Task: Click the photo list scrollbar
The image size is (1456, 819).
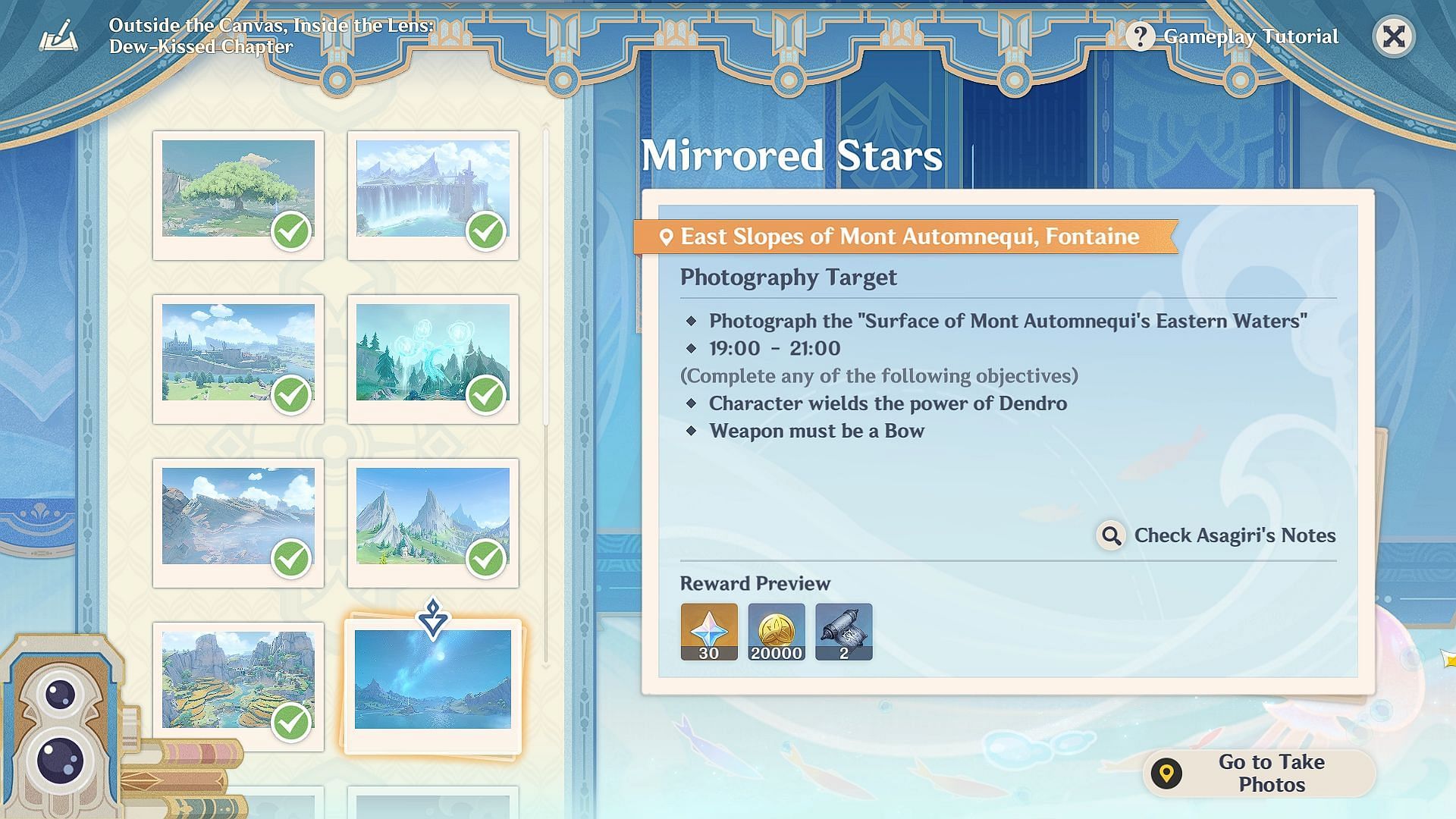Action: coord(546,394)
